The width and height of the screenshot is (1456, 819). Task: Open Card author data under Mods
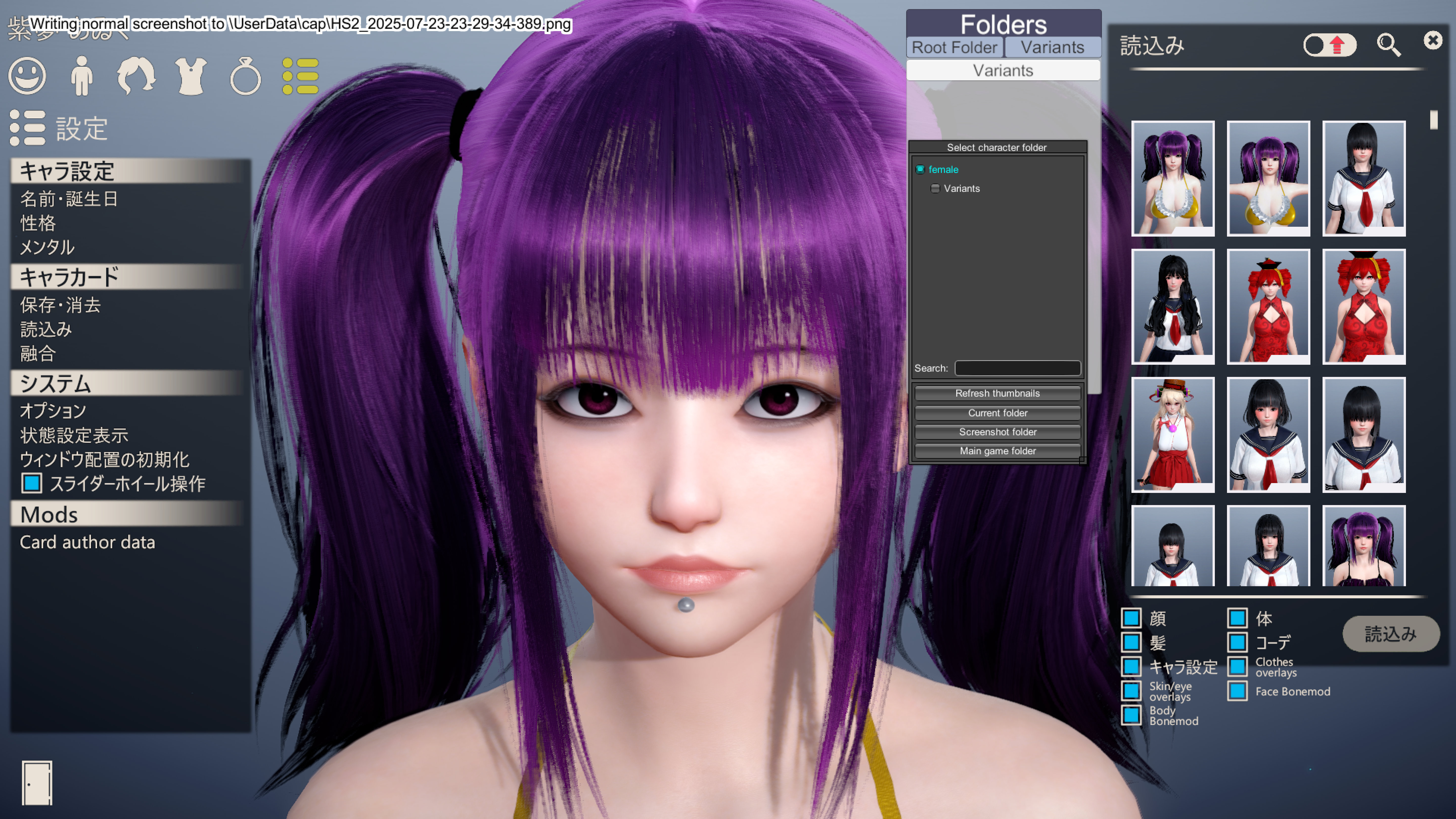[88, 543]
